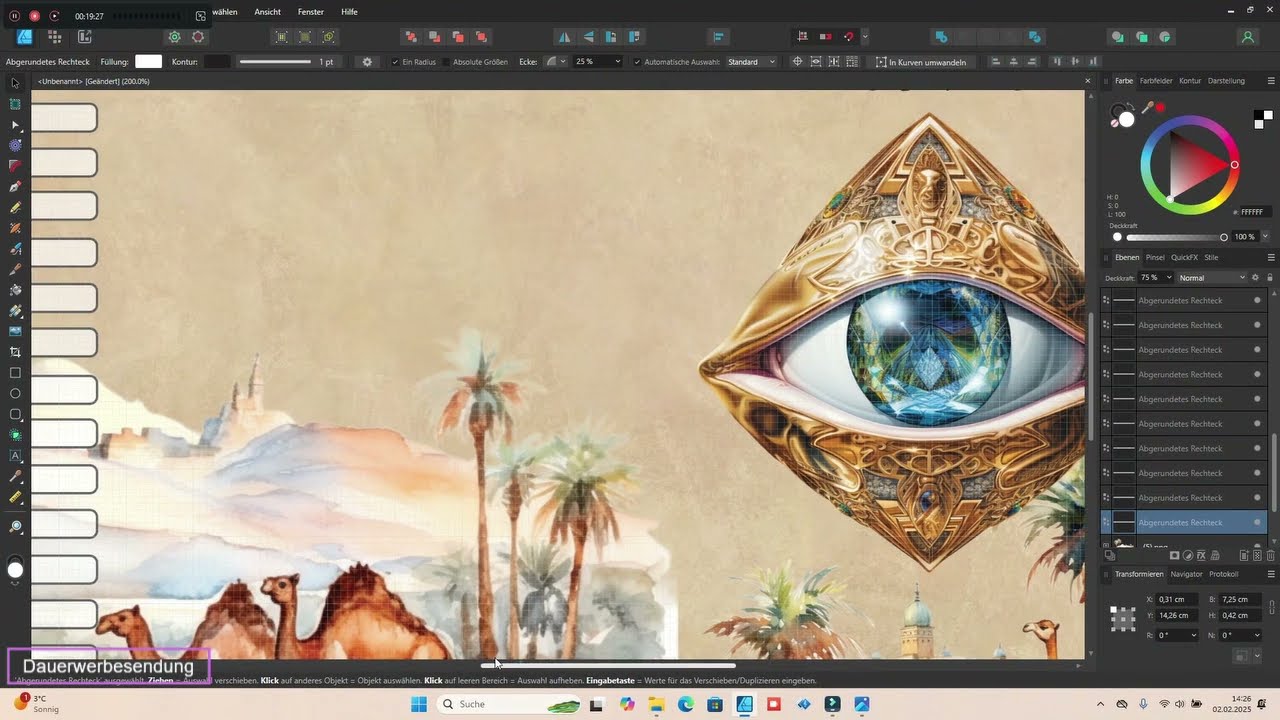
Task: Click the align left icon in context toolbar
Action: 995,62
